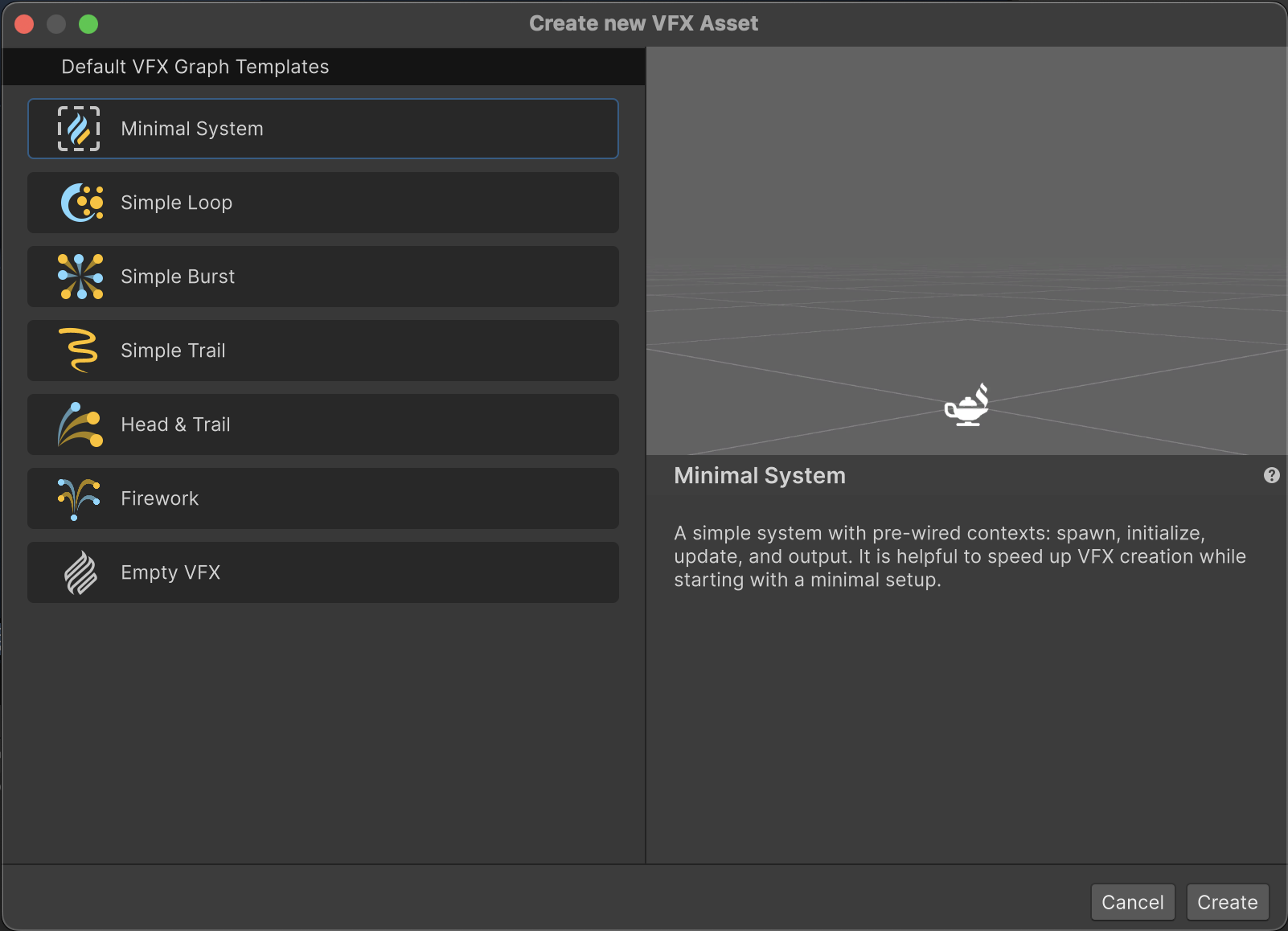Click the Minimal System template icon
This screenshot has width=1288, height=931.
pyautogui.click(x=79, y=129)
